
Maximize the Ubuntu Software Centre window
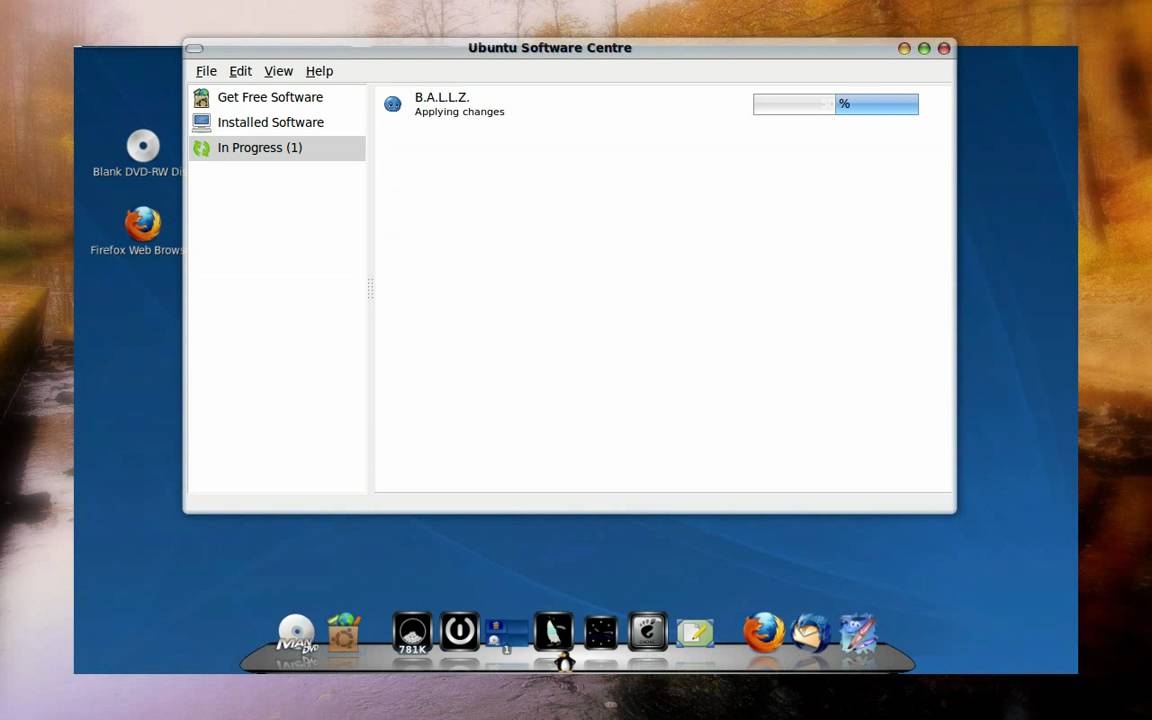(924, 48)
